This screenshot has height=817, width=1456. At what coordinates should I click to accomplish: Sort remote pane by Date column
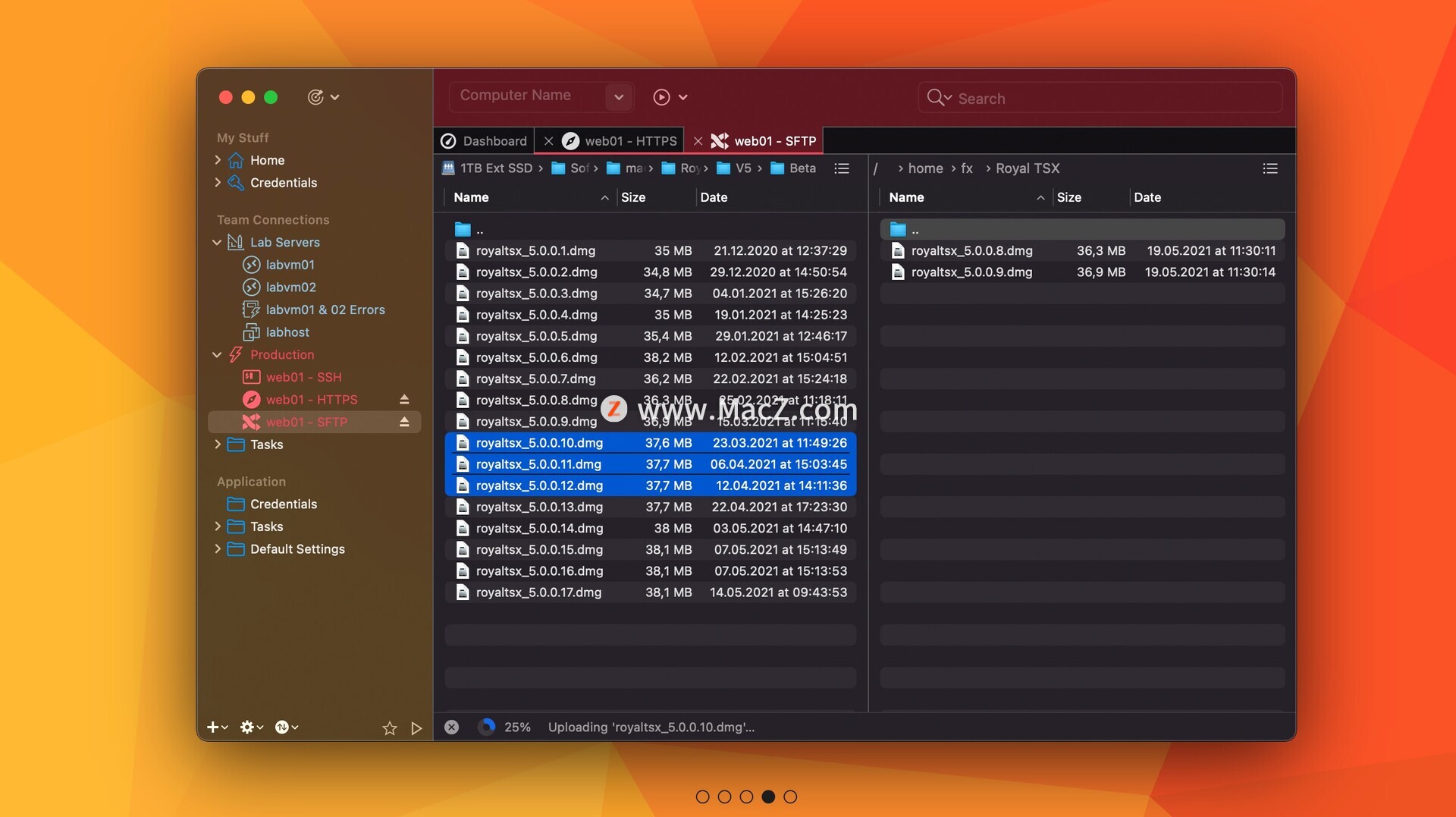(x=1207, y=197)
